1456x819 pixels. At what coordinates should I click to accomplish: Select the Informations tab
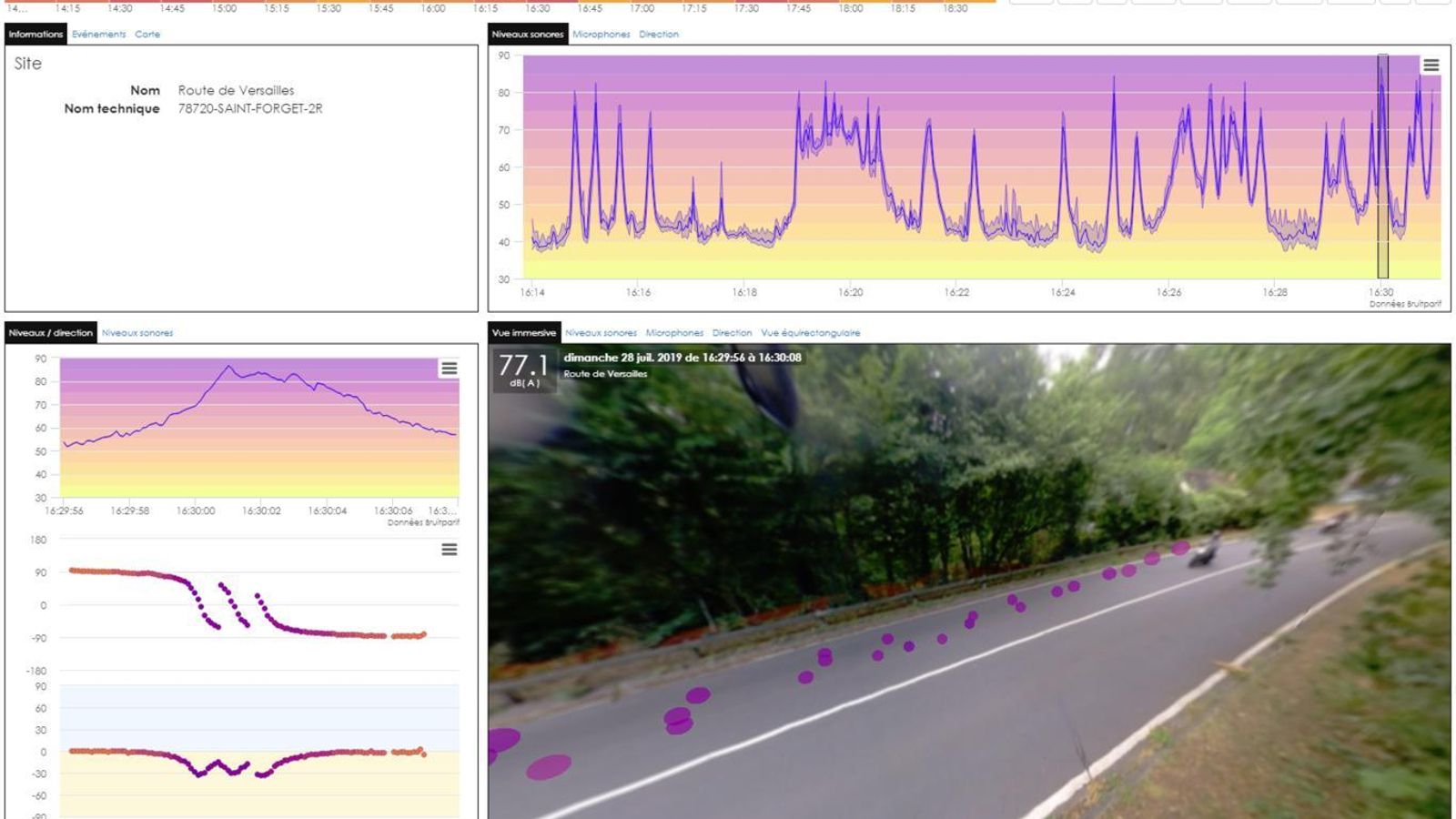[35, 35]
